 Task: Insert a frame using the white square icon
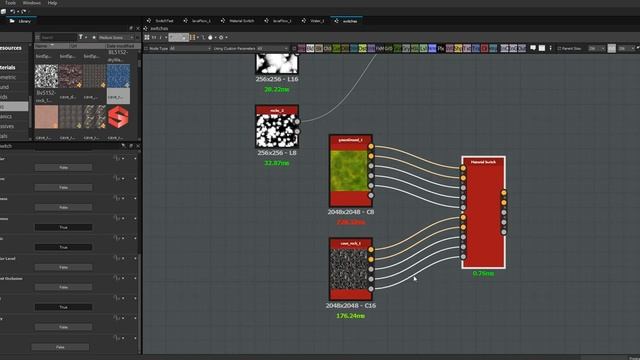pos(542,48)
